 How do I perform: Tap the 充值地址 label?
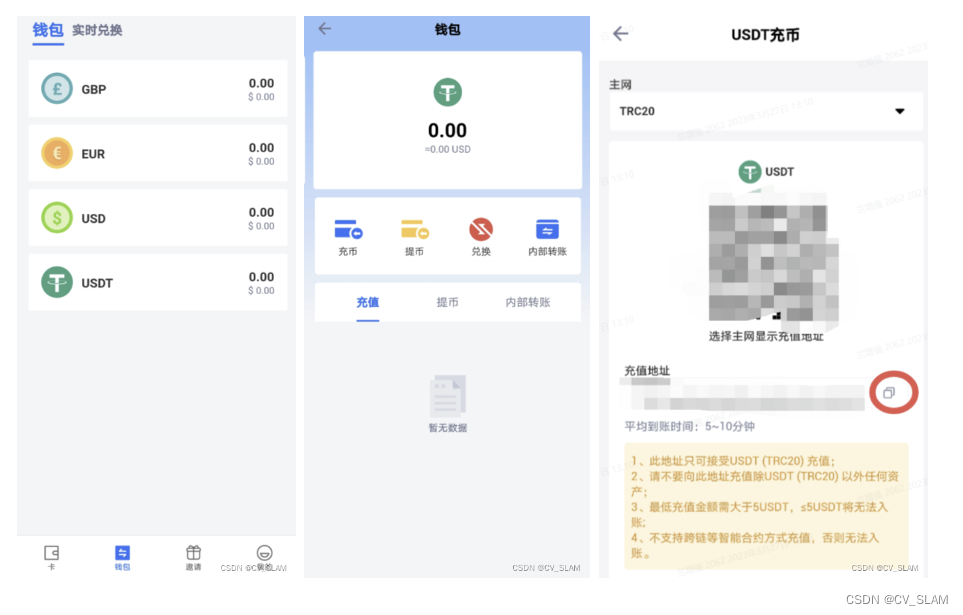tap(647, 370)
